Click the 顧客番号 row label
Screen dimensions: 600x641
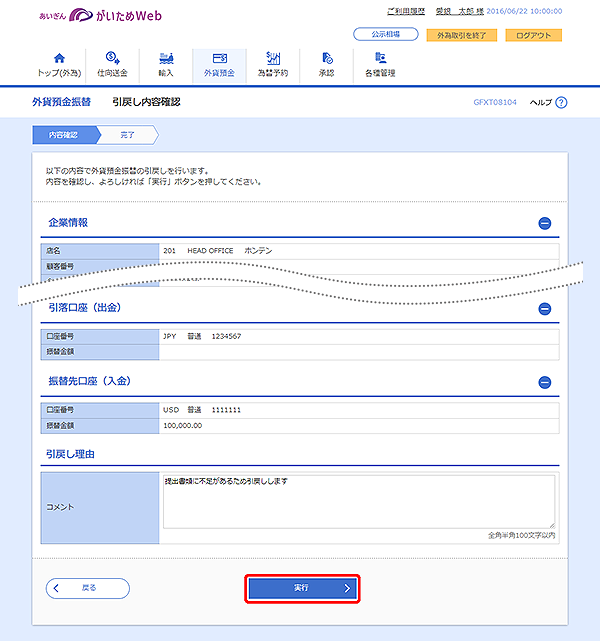[60, 267]
